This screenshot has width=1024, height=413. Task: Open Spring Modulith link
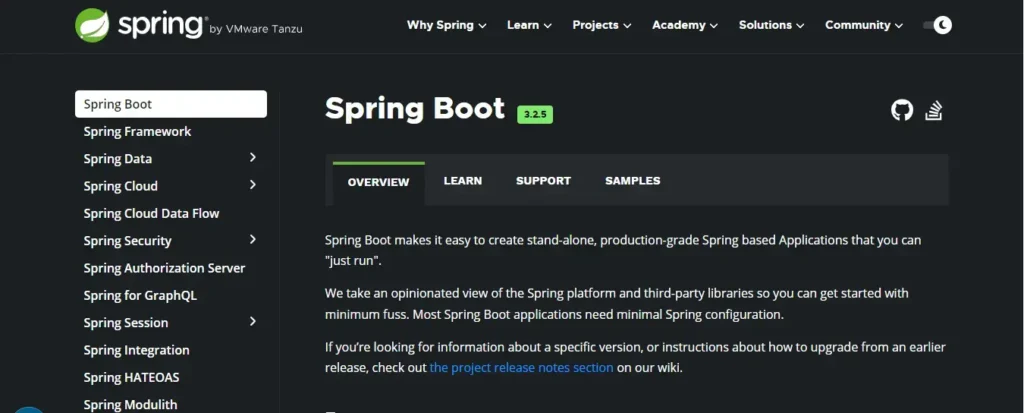(x=130, y=405)
